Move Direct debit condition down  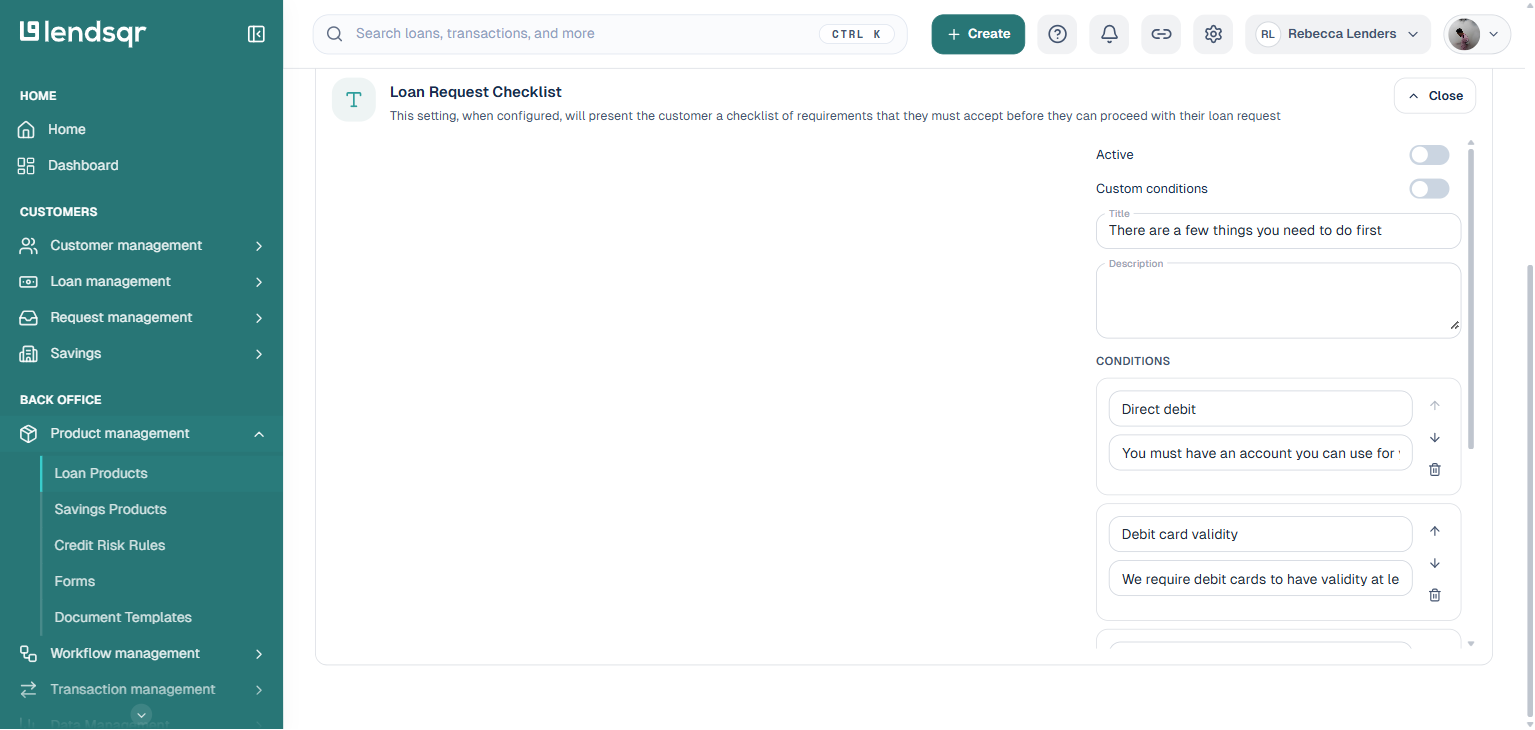coord(1435,438)
